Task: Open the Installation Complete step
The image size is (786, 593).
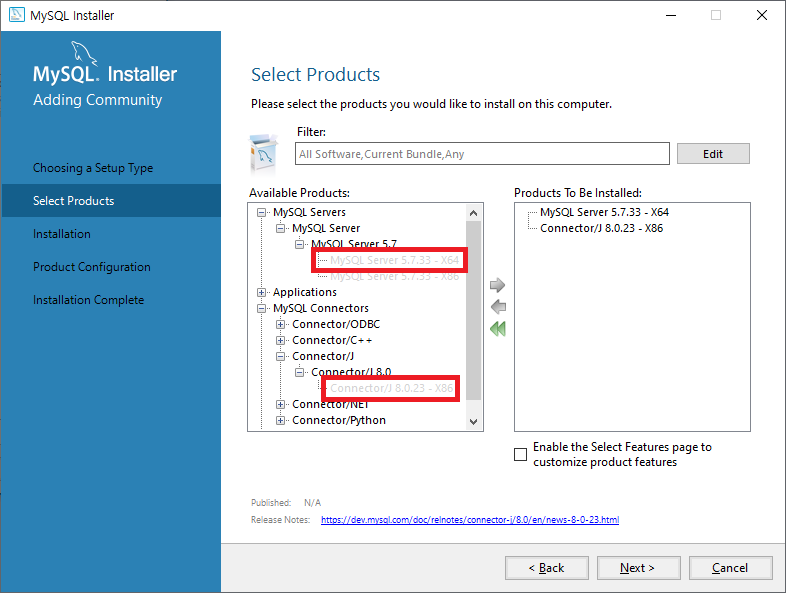Action: (89, 300)
